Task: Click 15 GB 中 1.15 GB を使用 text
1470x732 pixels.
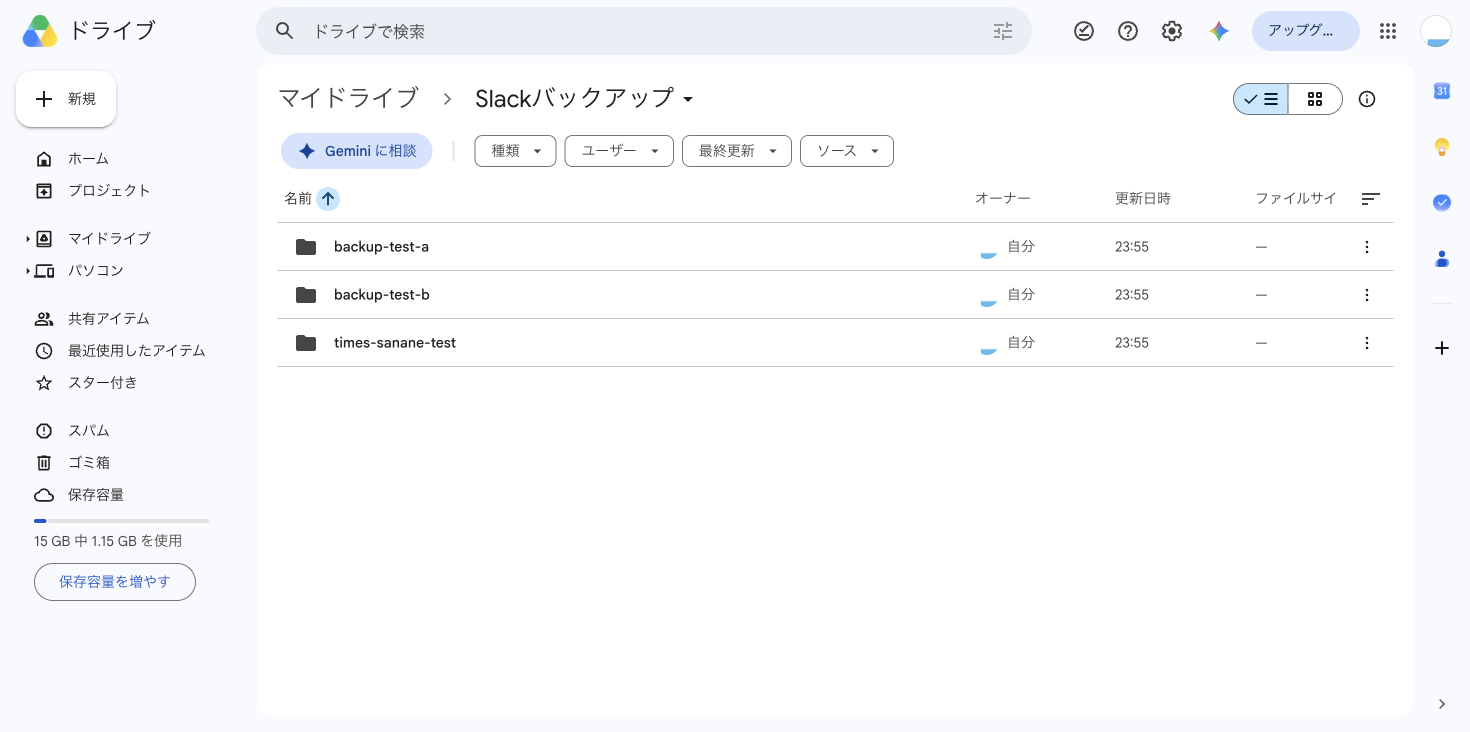Action: [108, 541]
